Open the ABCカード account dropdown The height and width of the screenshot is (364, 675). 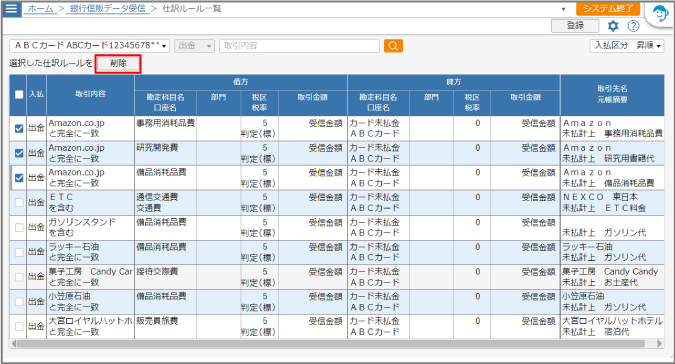(x=90, y=46)
